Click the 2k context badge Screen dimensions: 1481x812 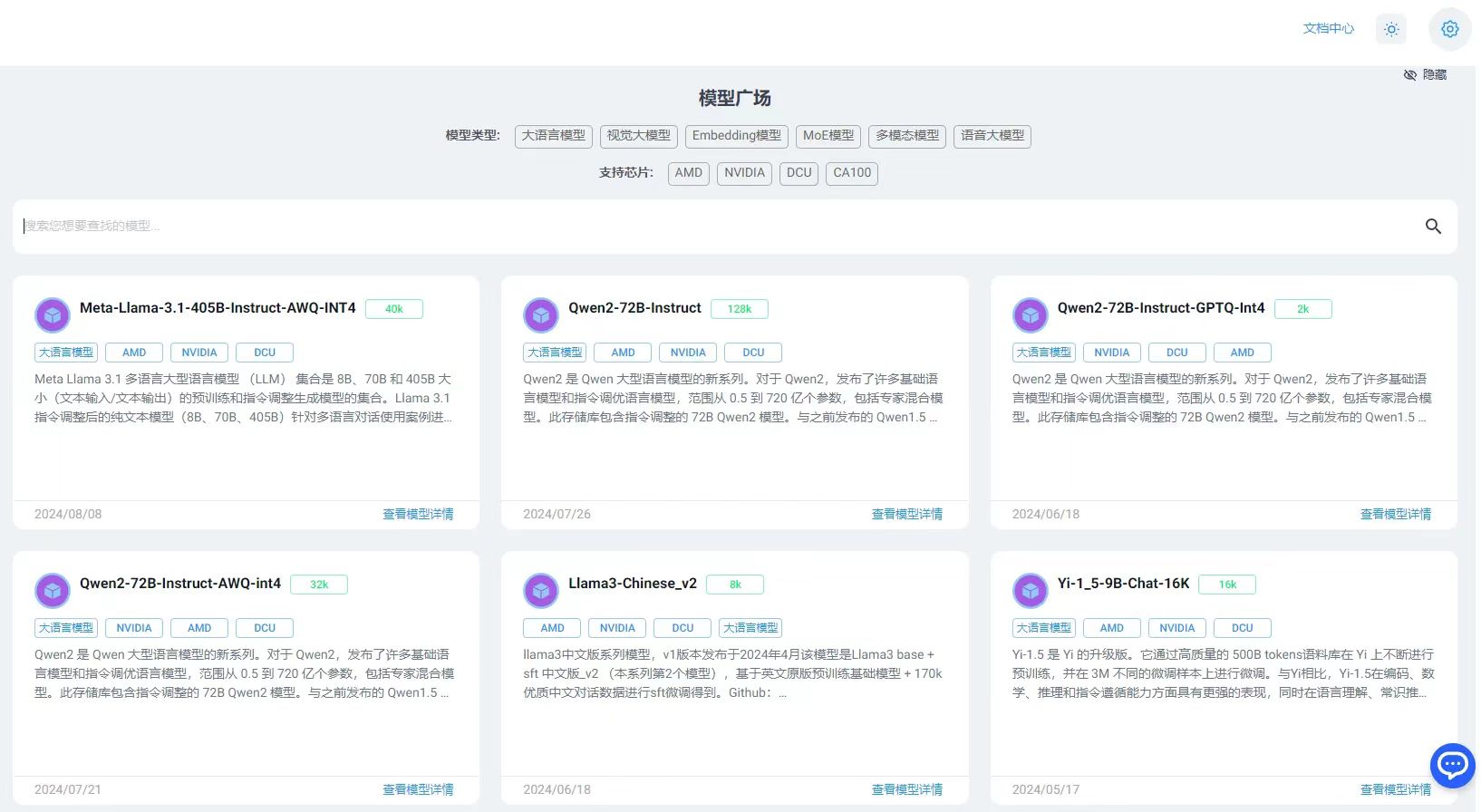[1303, 309]
